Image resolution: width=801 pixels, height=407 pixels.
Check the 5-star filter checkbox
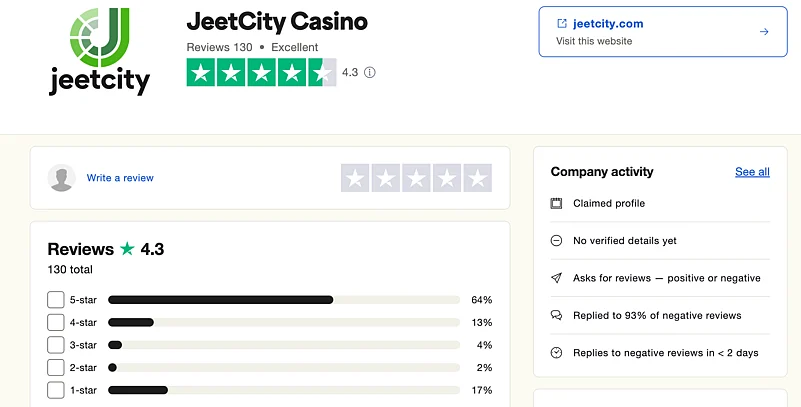point(56,299)
